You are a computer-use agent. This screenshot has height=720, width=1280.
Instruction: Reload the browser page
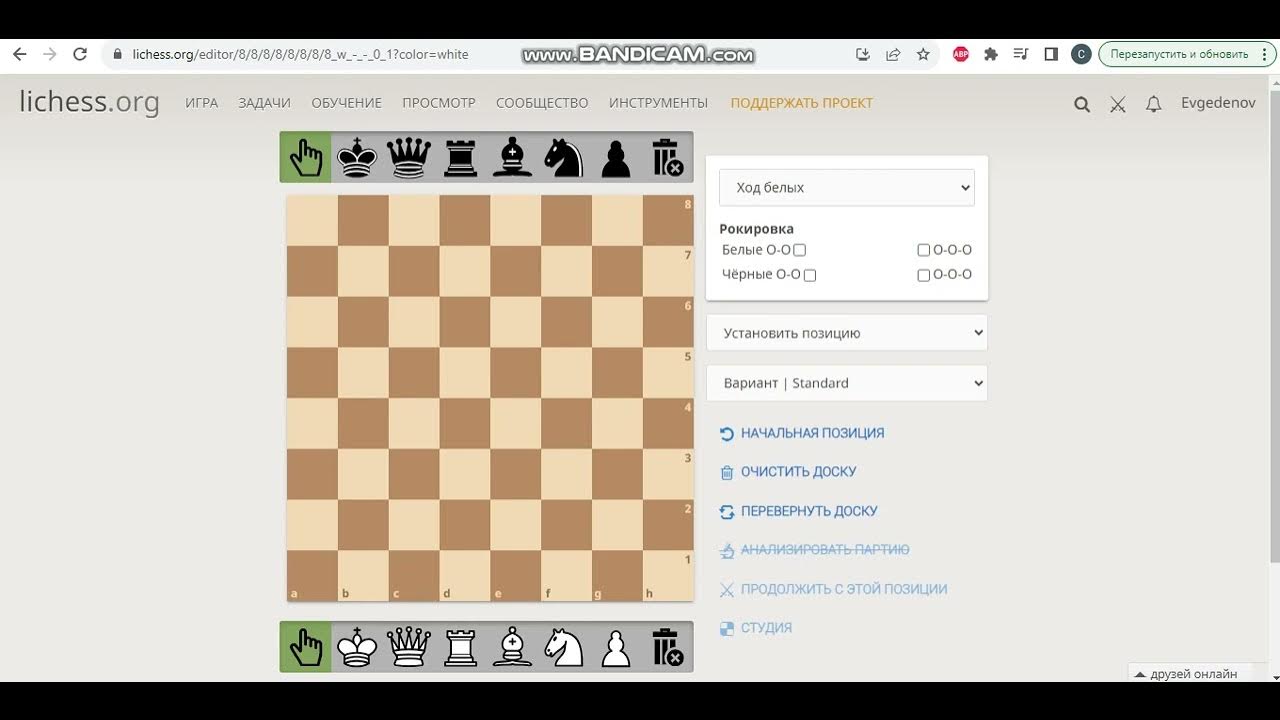tap(80, 54)
